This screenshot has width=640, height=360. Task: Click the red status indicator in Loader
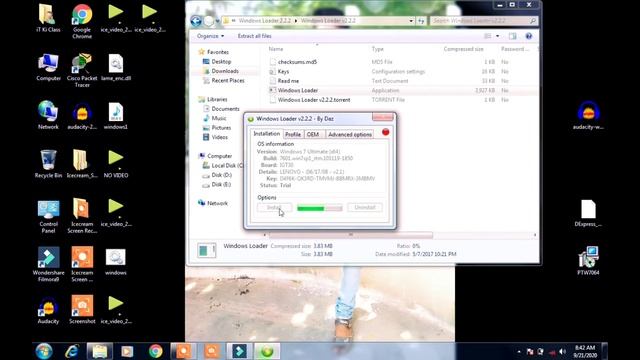[x=385, y=132]
